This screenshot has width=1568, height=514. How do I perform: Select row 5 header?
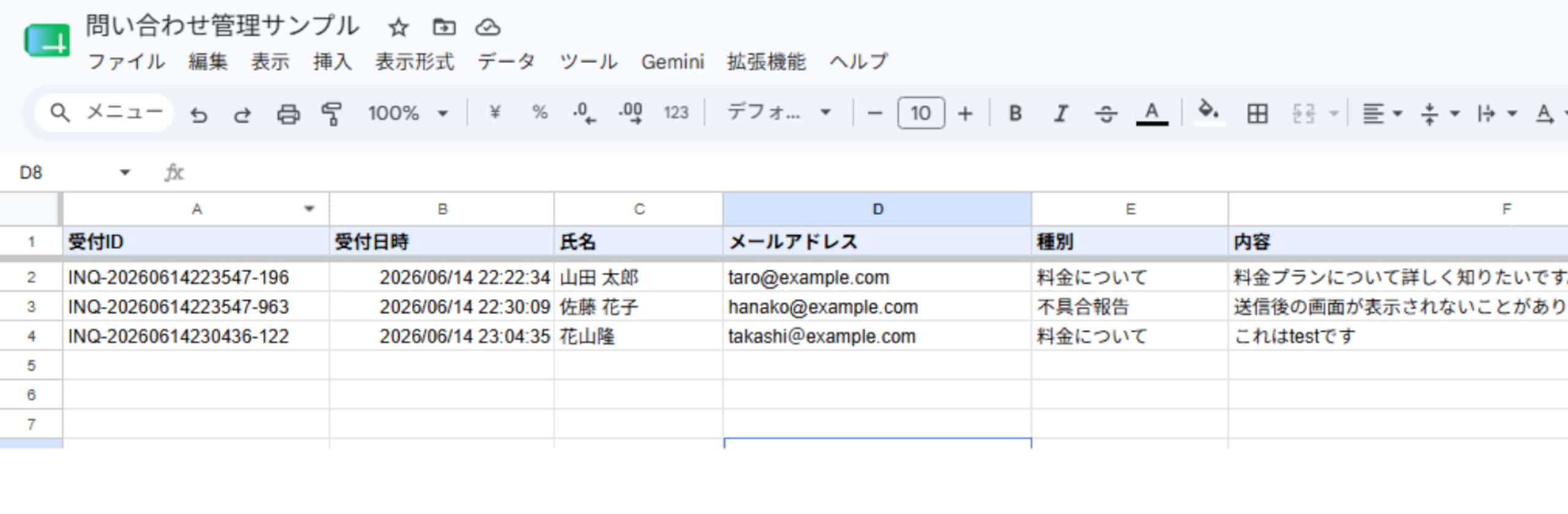pos(31,365)
